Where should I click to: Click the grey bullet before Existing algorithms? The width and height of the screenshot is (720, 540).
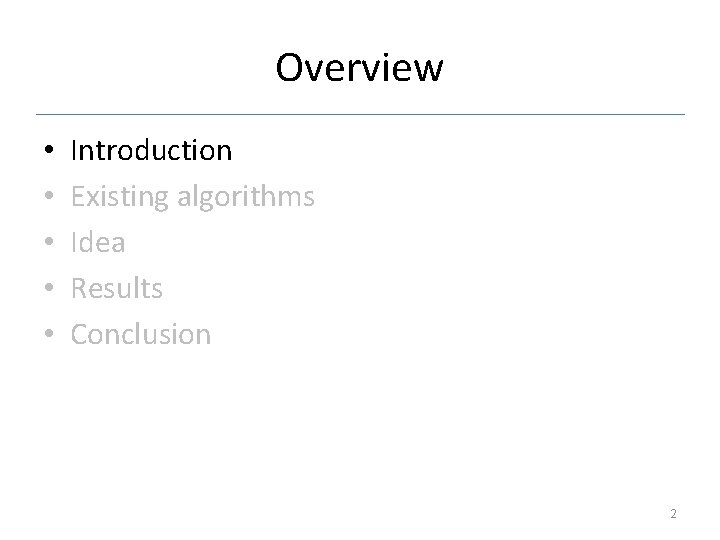pos(49,196)
